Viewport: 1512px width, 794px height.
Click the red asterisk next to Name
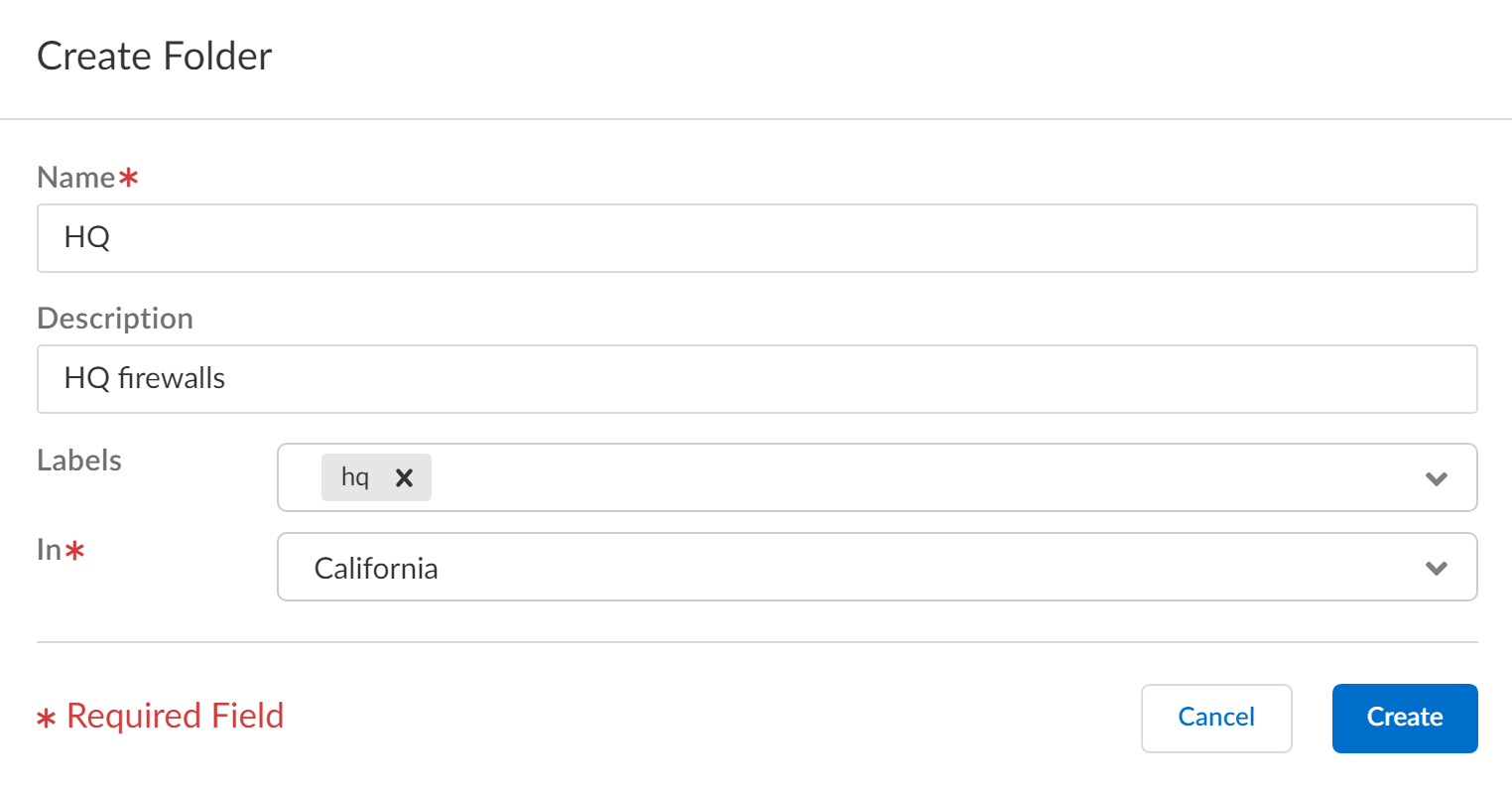pyautogui.click(x=128, y=175)
